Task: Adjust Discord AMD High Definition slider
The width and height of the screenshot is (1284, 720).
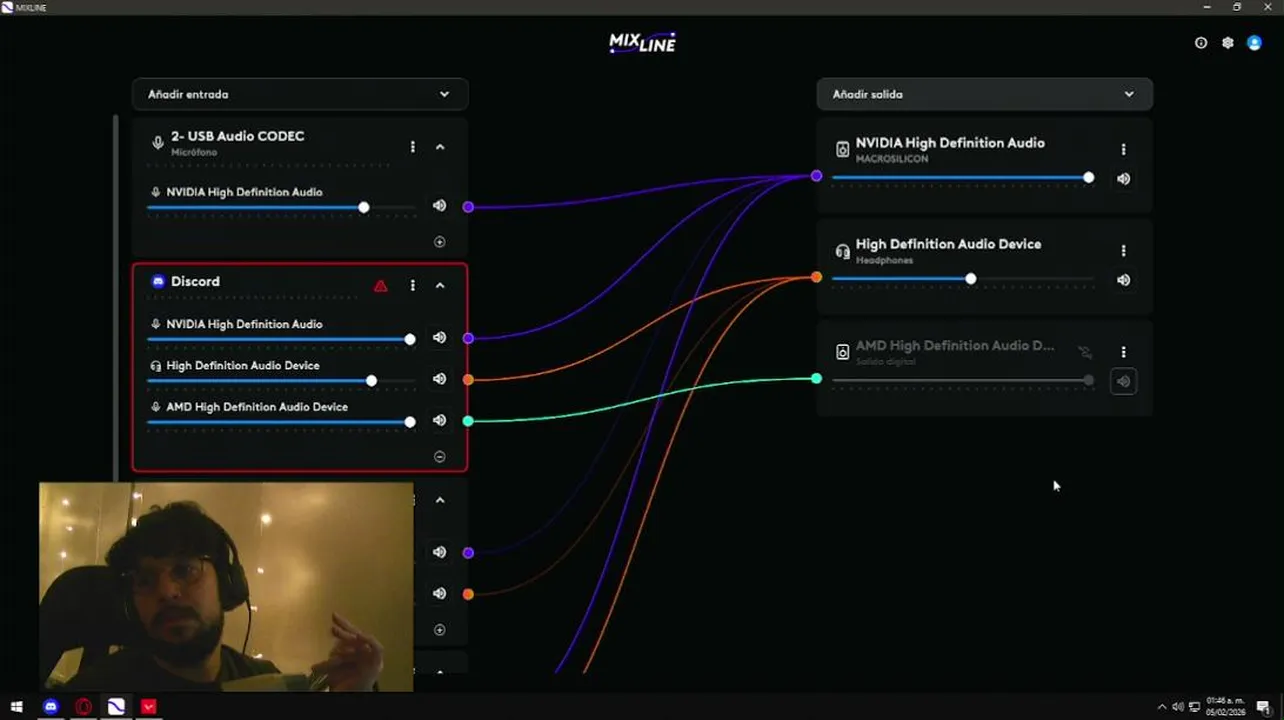Action: [x=281, y=423]
